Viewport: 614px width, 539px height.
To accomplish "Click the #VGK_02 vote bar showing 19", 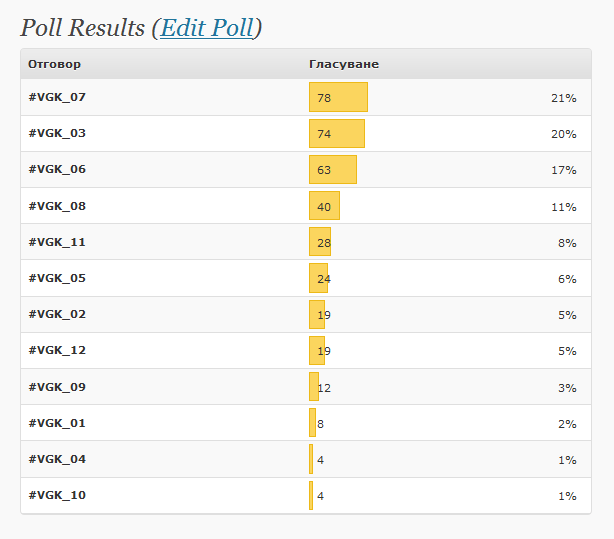I will (x=317, y=315).
